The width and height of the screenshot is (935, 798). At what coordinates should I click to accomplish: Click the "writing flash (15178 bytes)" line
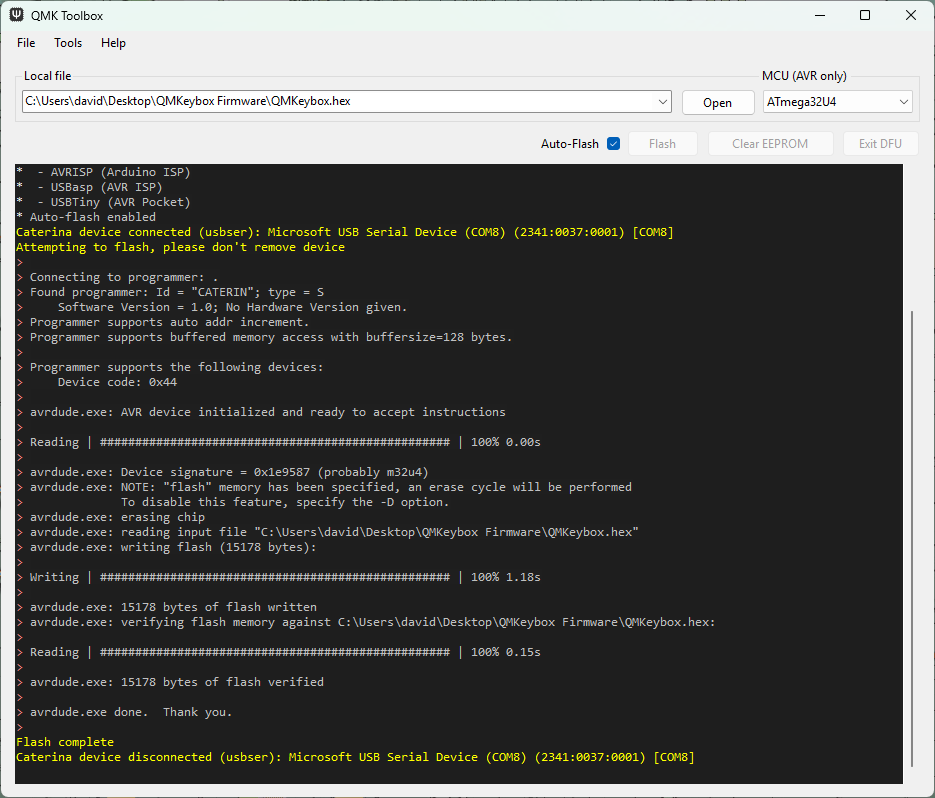coord(173,547)
